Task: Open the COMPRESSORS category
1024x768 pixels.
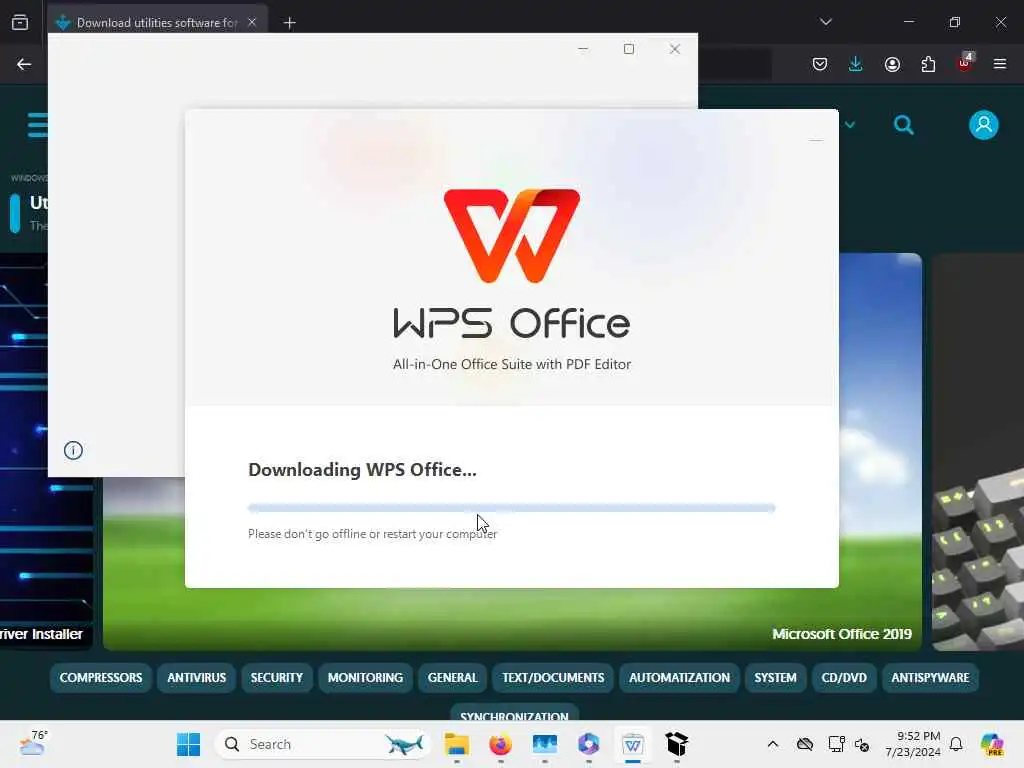Action: click(101, 678)
